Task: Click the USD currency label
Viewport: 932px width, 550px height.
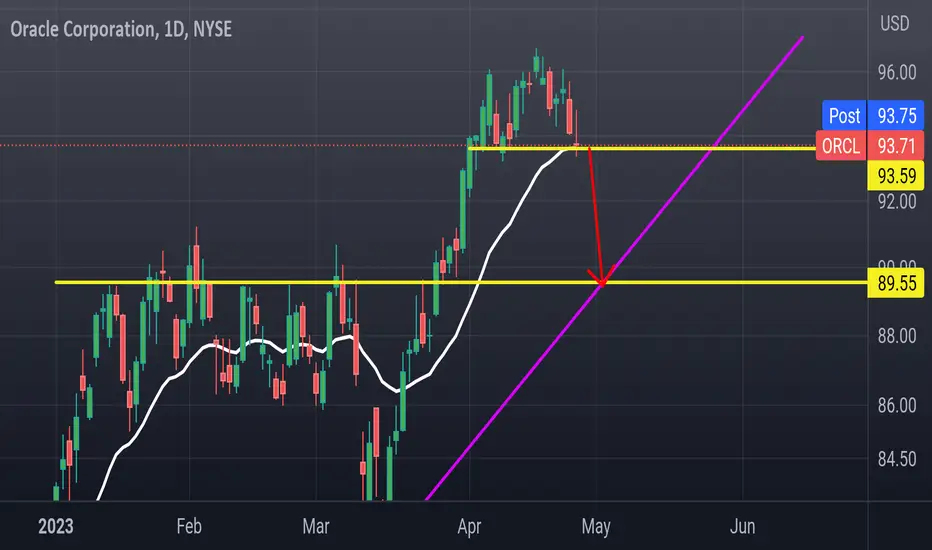Action: [x=895, y=23]
